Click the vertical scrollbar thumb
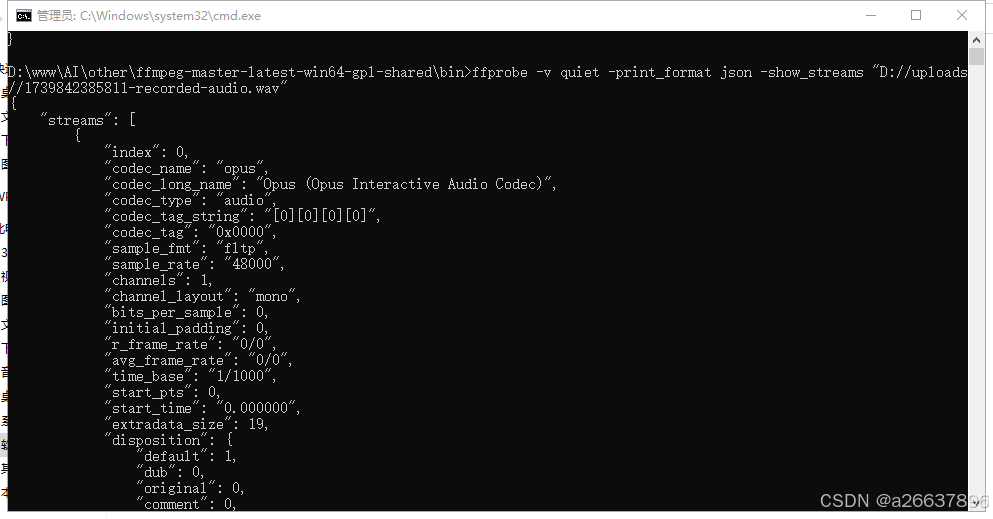The height and width of the screenshot is (519, 993). pos(976,56)
